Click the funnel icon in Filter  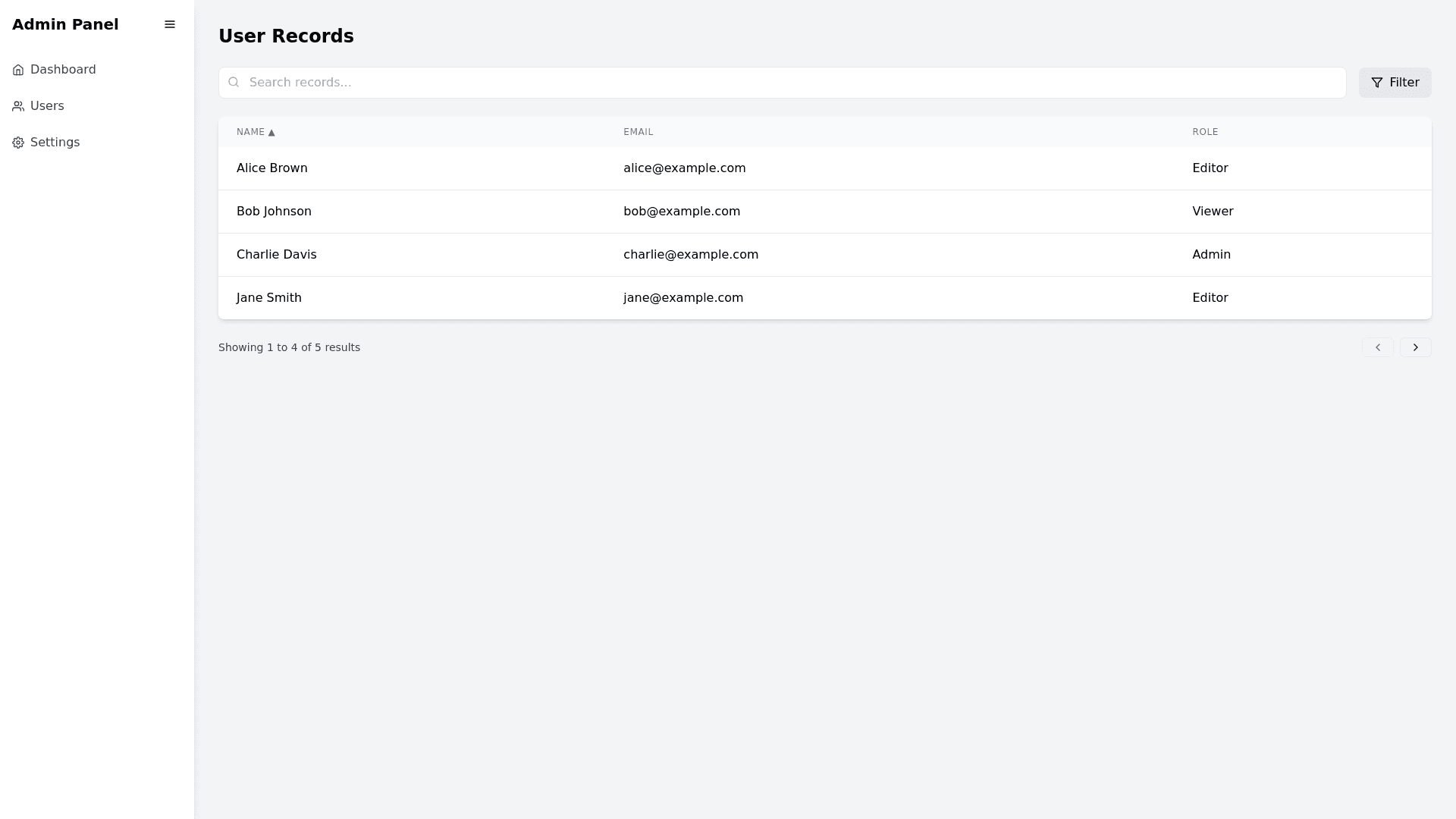[x=1377, y=83]
